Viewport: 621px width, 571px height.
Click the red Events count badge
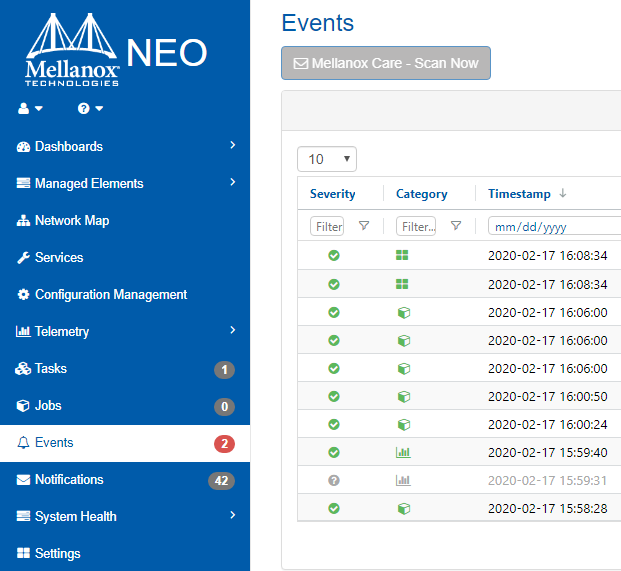(x=225, y=444)
